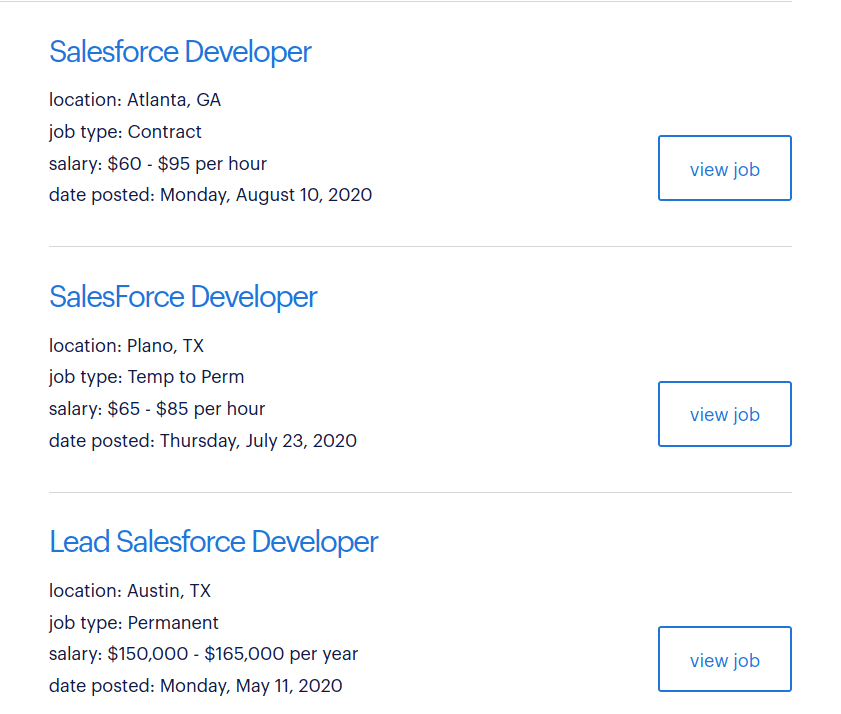
Task: Open the SalesForce Developer Plano job title
Action: 183,297
